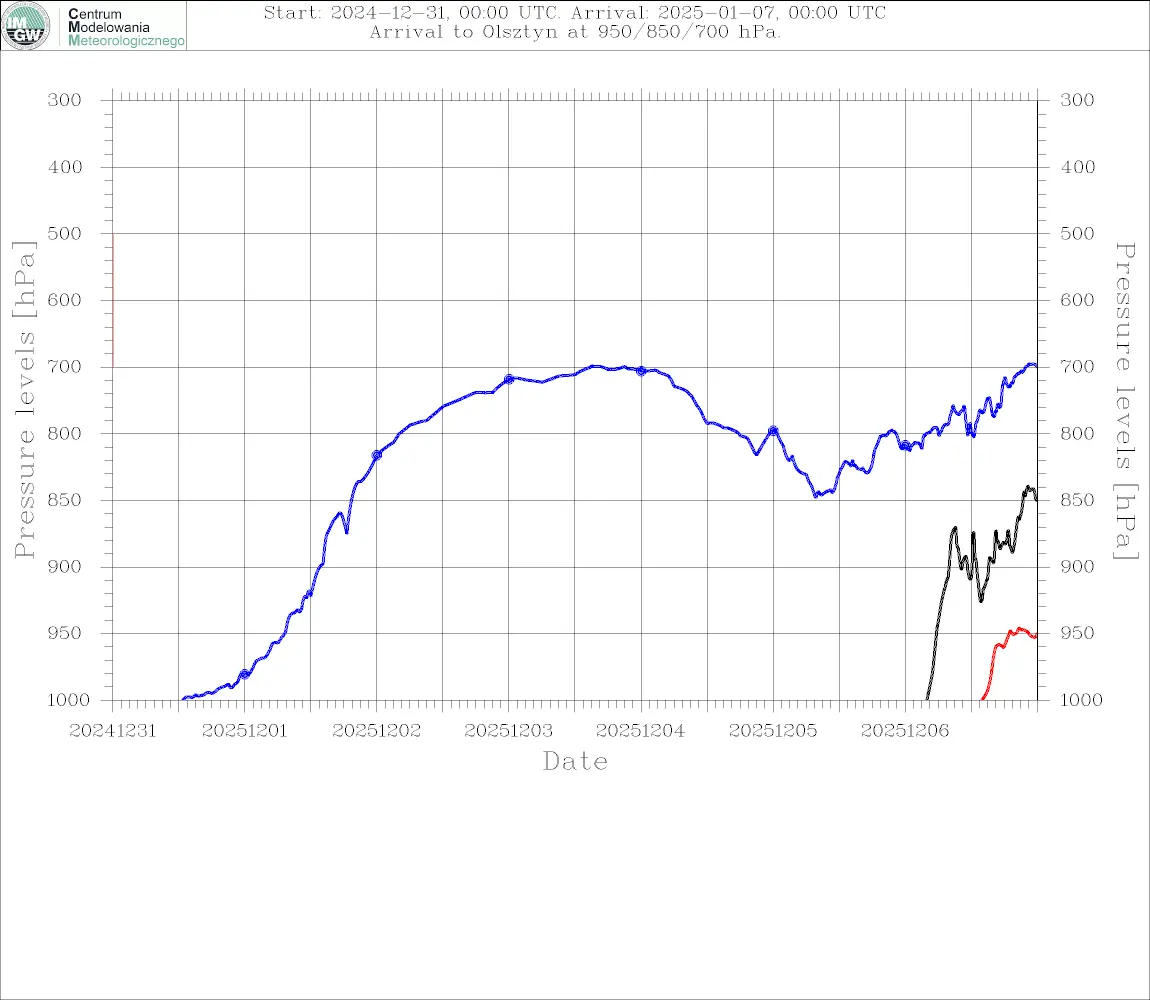This screenshot has height=1000, width=1150.
Task: Click the right Pressure levels [hPa] title
Action: coord(1126,401)
